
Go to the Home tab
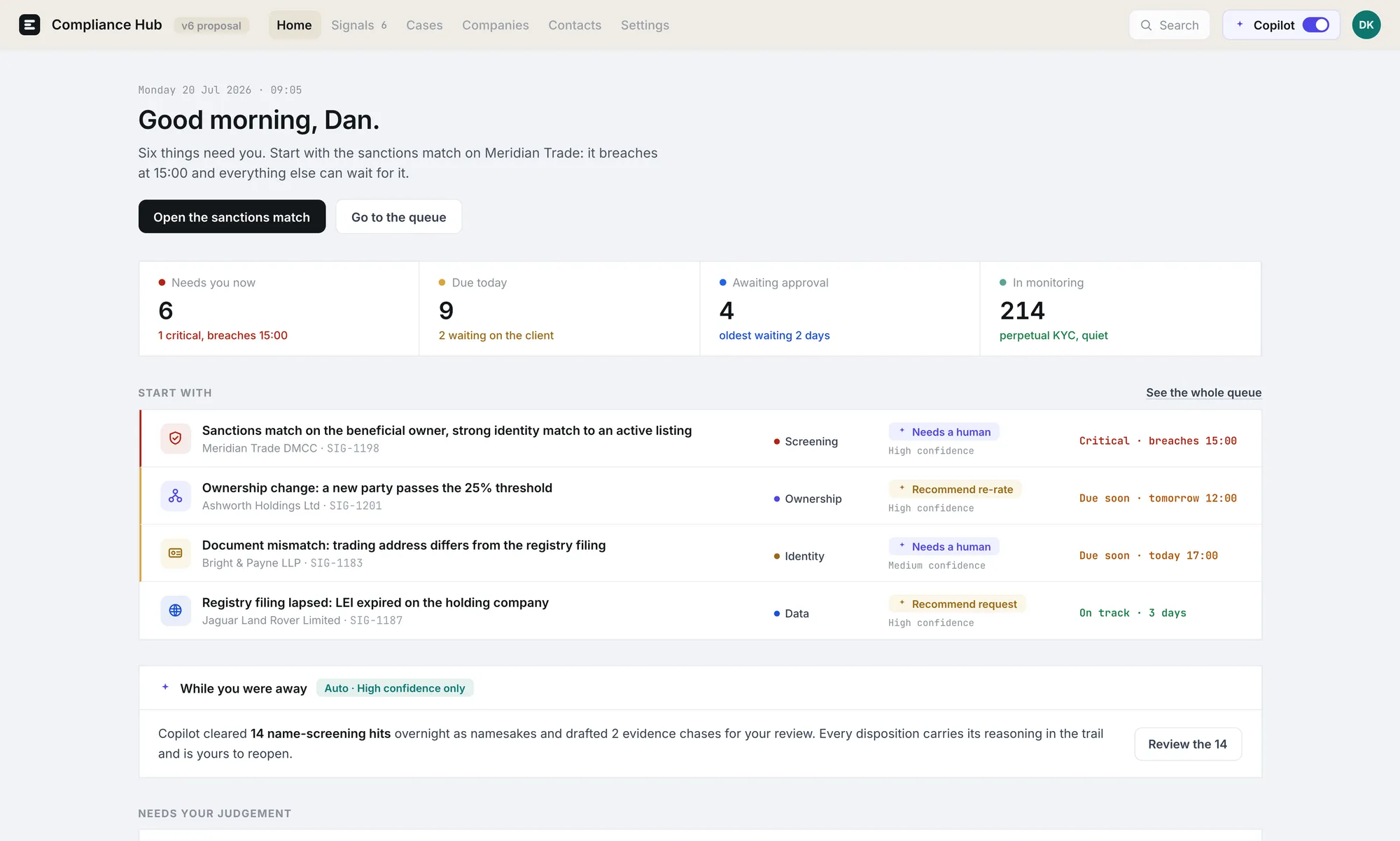tap(294, 25)
